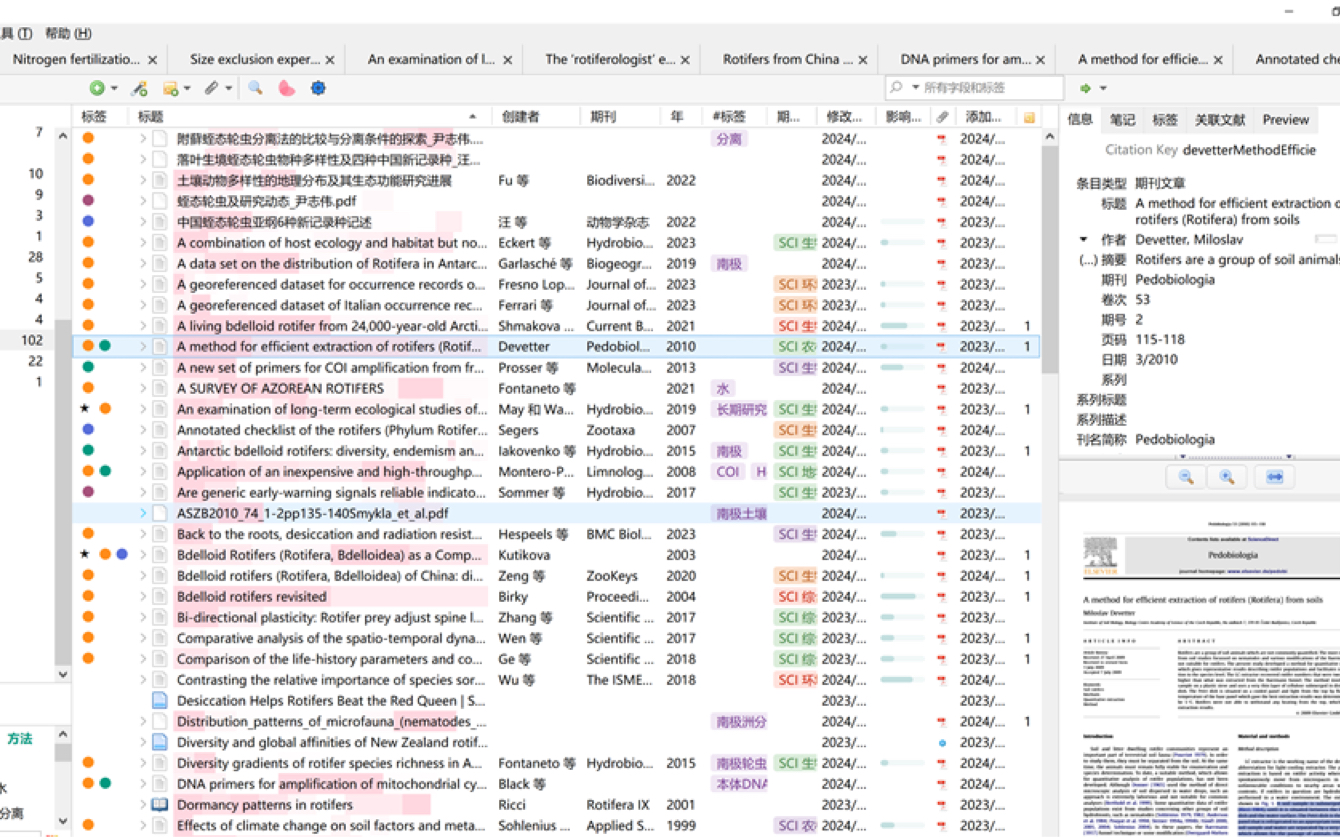Click web page icon of Desiccation Helps Rotifers
This screenshot has width=1340, height=837.
[x=160, y=700]
